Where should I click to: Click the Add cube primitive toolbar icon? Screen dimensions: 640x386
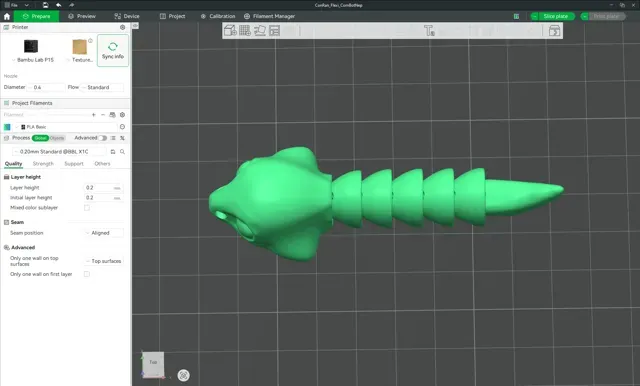[230, 31]
